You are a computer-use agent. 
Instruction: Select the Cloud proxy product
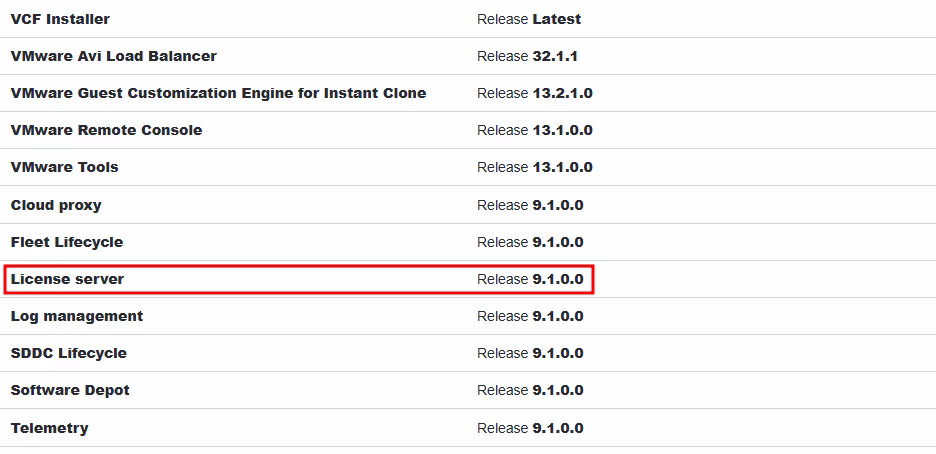point(56,205)
